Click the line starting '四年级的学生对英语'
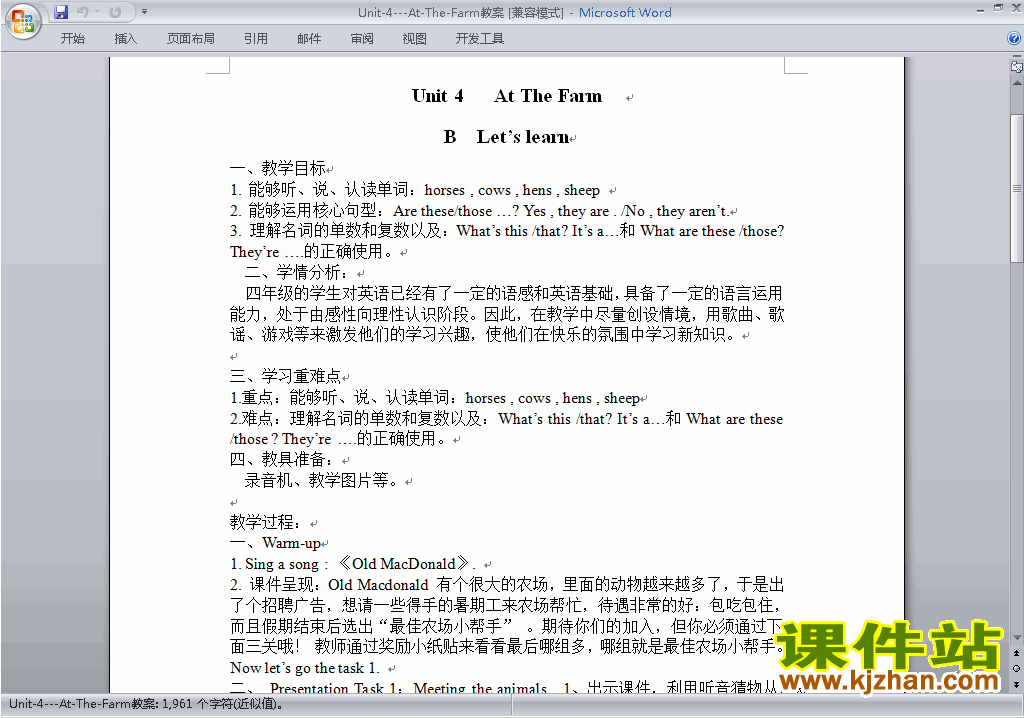 tap(514, 293)
